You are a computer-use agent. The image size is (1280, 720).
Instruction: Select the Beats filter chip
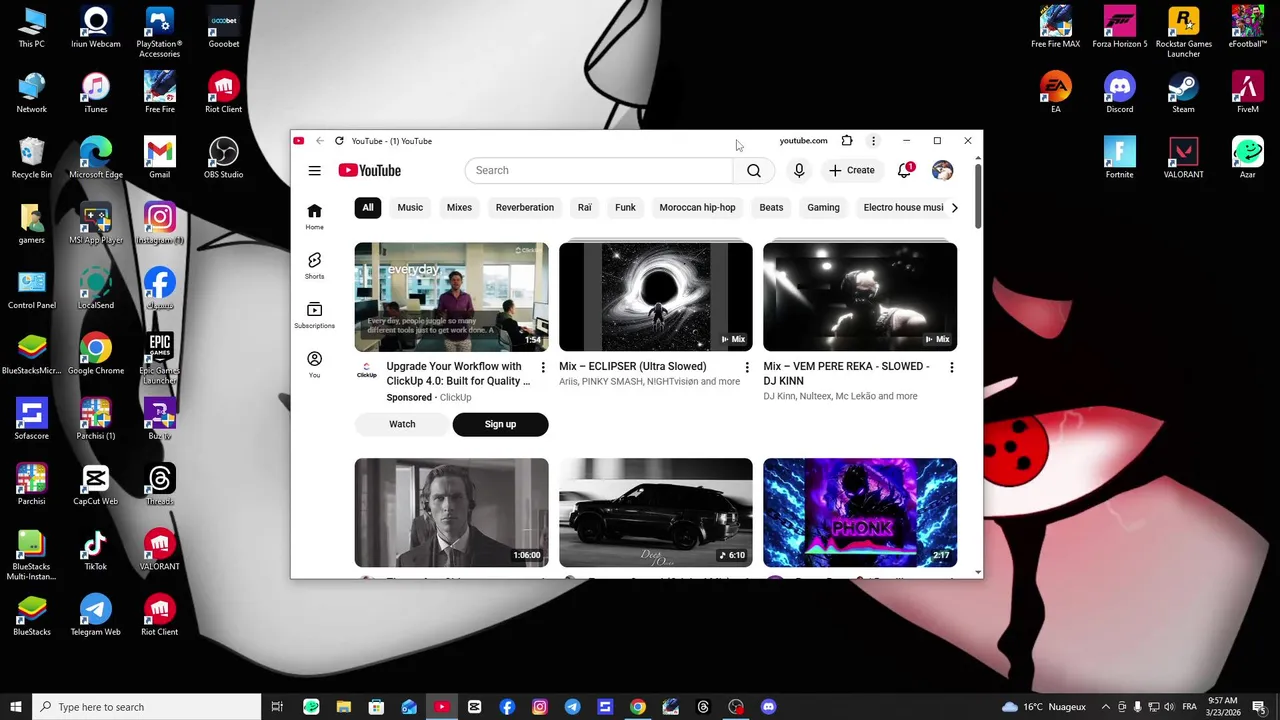771,208
